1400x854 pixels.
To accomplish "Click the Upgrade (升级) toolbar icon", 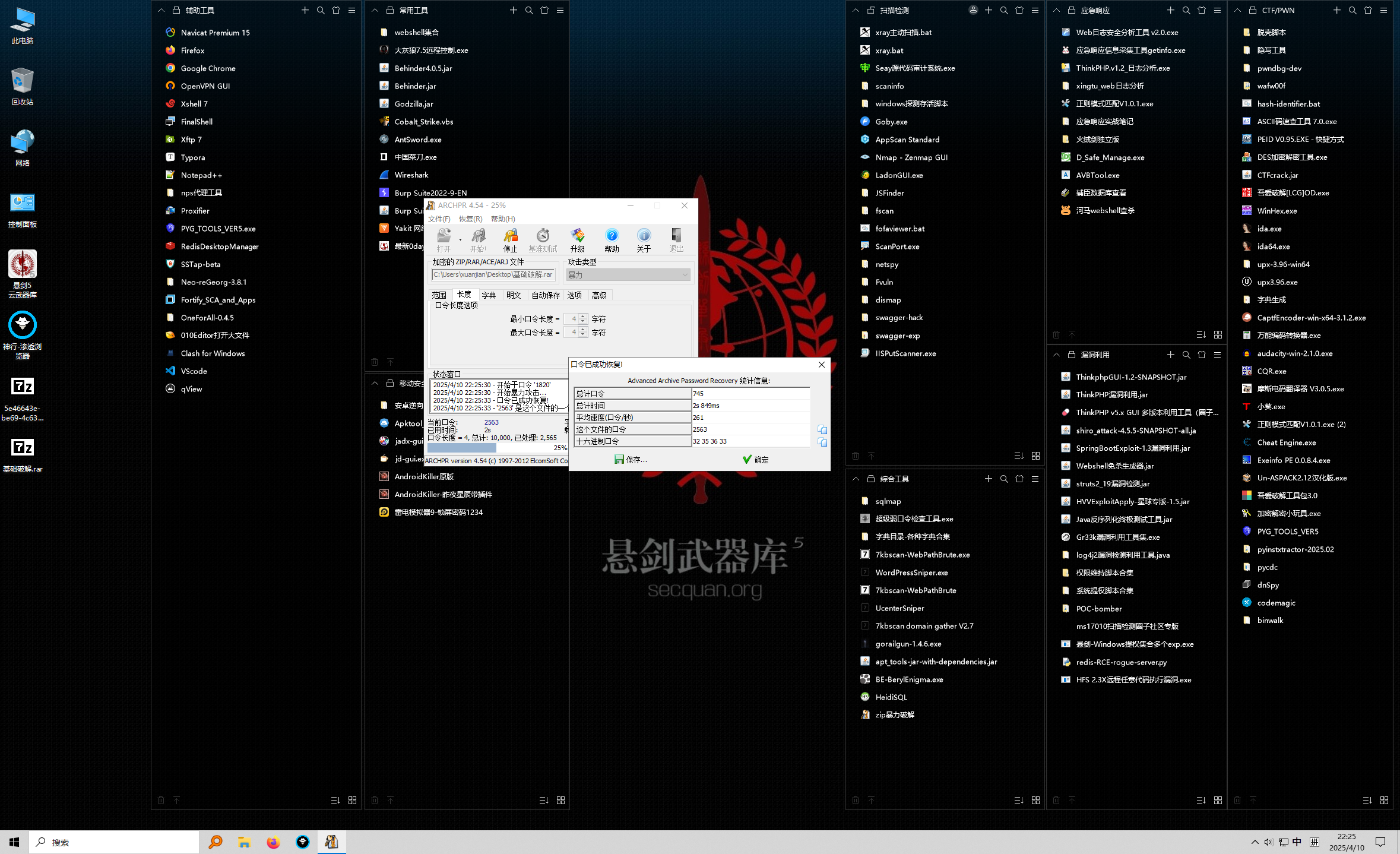I will [x=577, y=239].
